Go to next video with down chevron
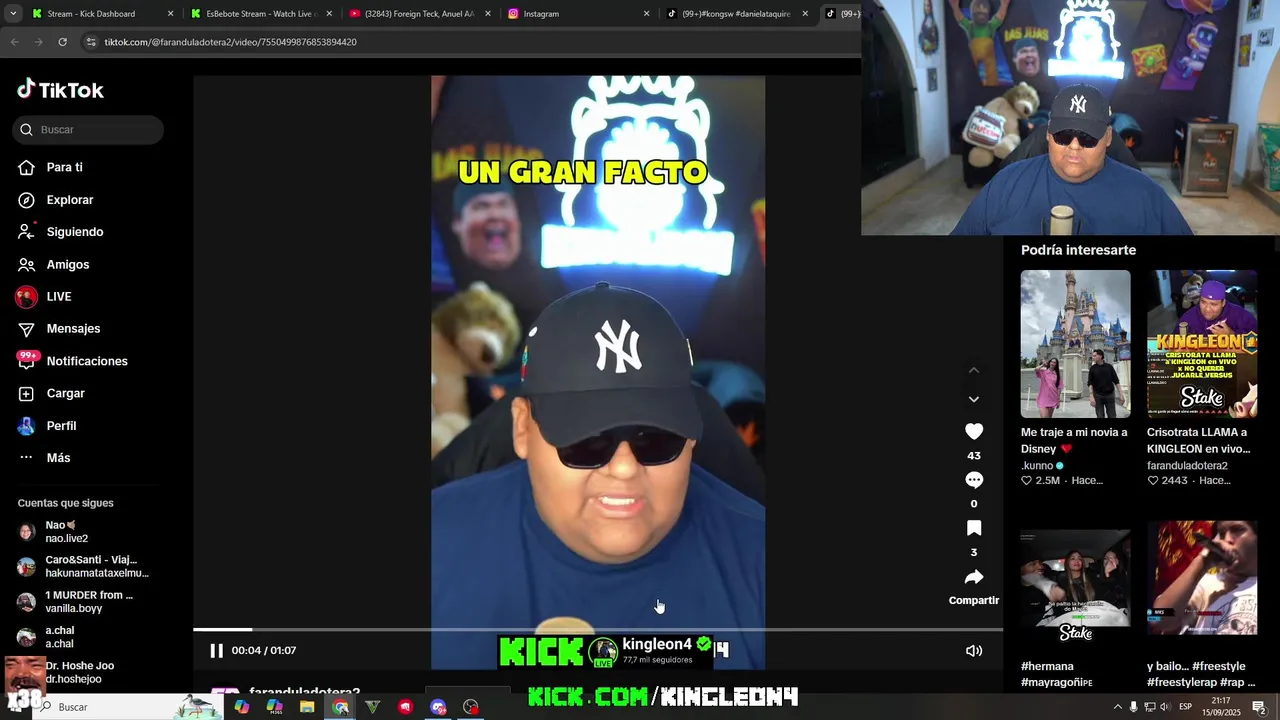Screen dimensions: 1280x720 974,399
